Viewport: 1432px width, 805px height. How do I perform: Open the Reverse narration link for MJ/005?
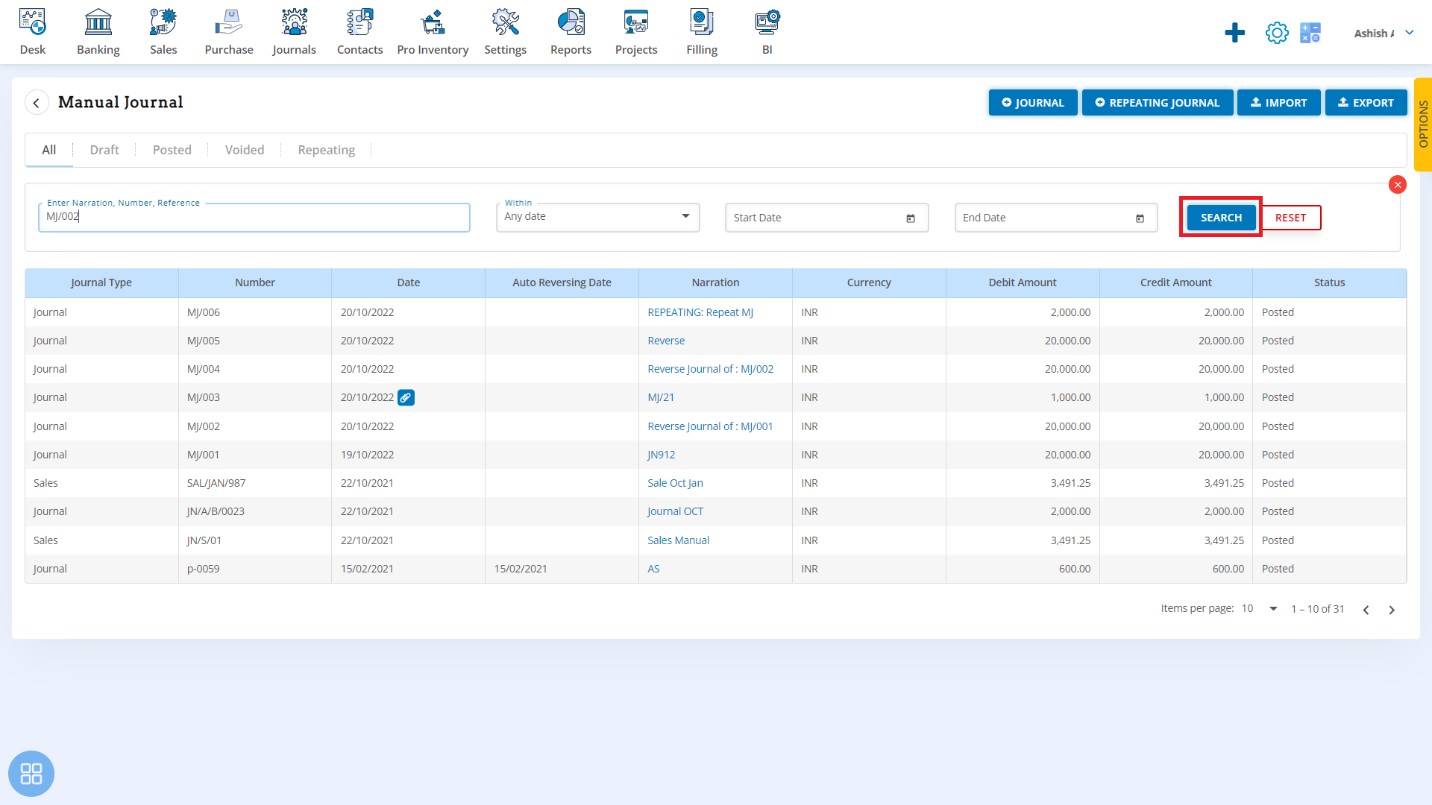coord(666,341)
